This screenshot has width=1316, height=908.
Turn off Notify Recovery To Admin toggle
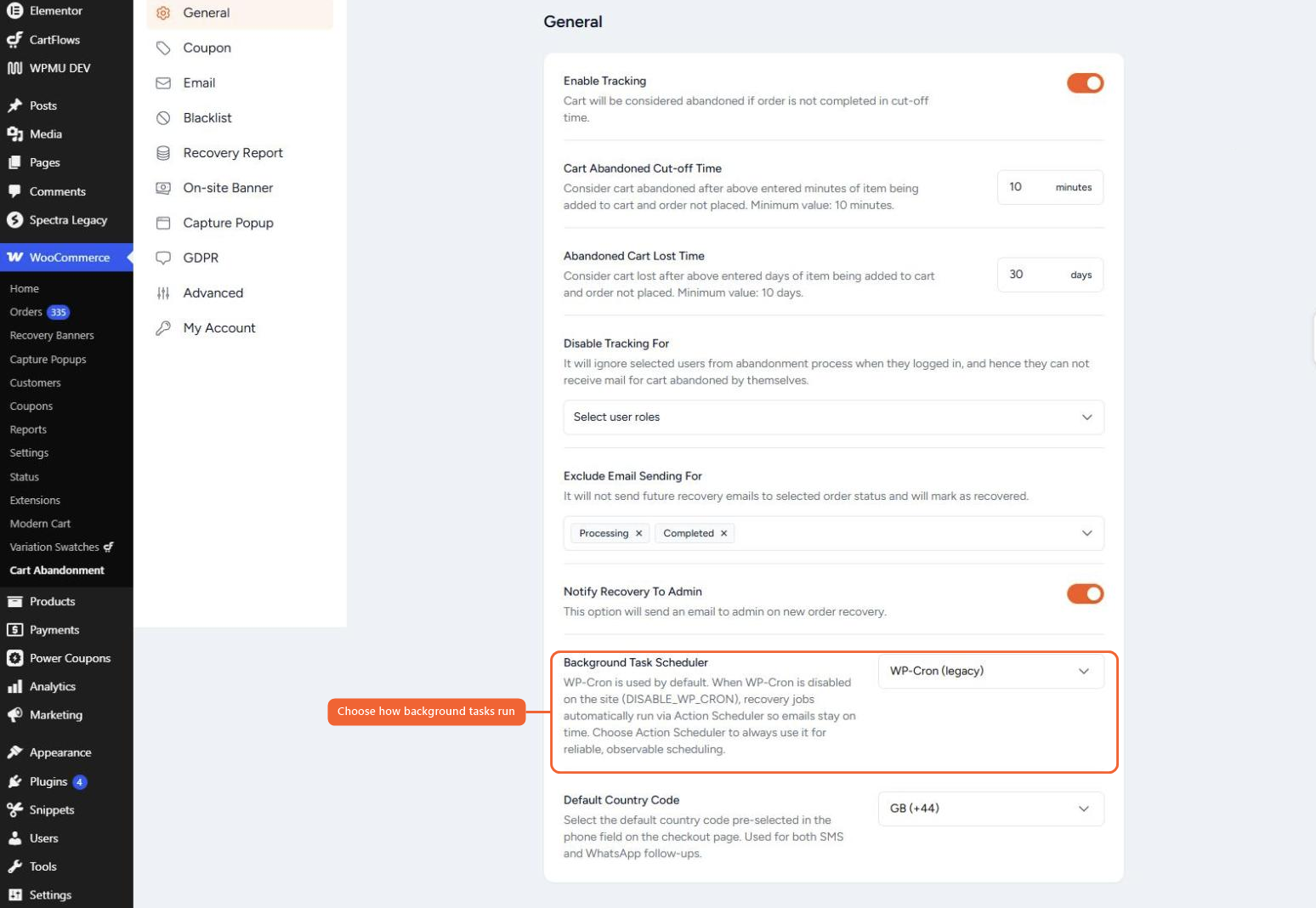[x=1085, y=593]
